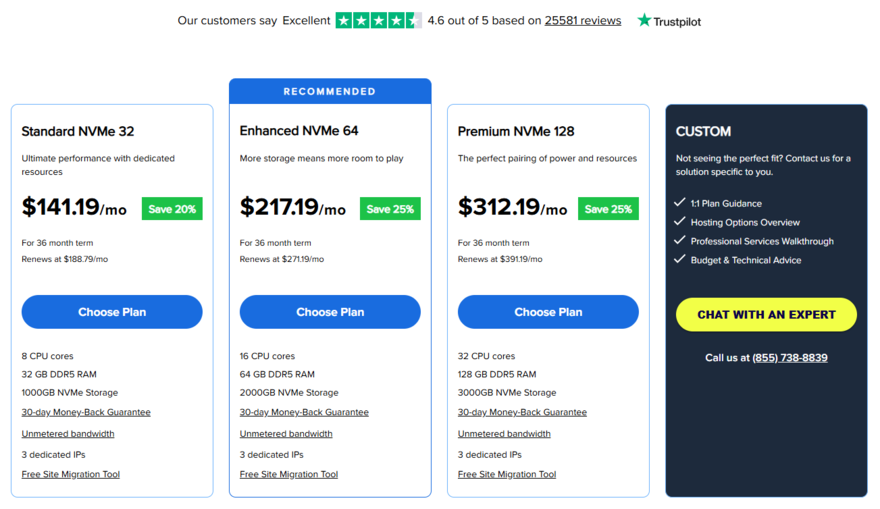Click the Trustpilot star logo

coord(645,20)
